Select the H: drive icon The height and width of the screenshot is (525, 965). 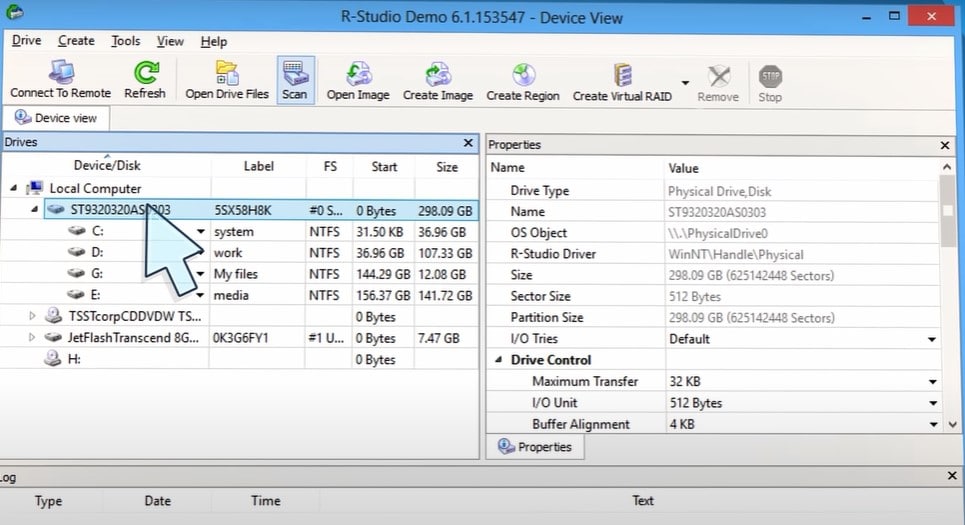[53, 358]
